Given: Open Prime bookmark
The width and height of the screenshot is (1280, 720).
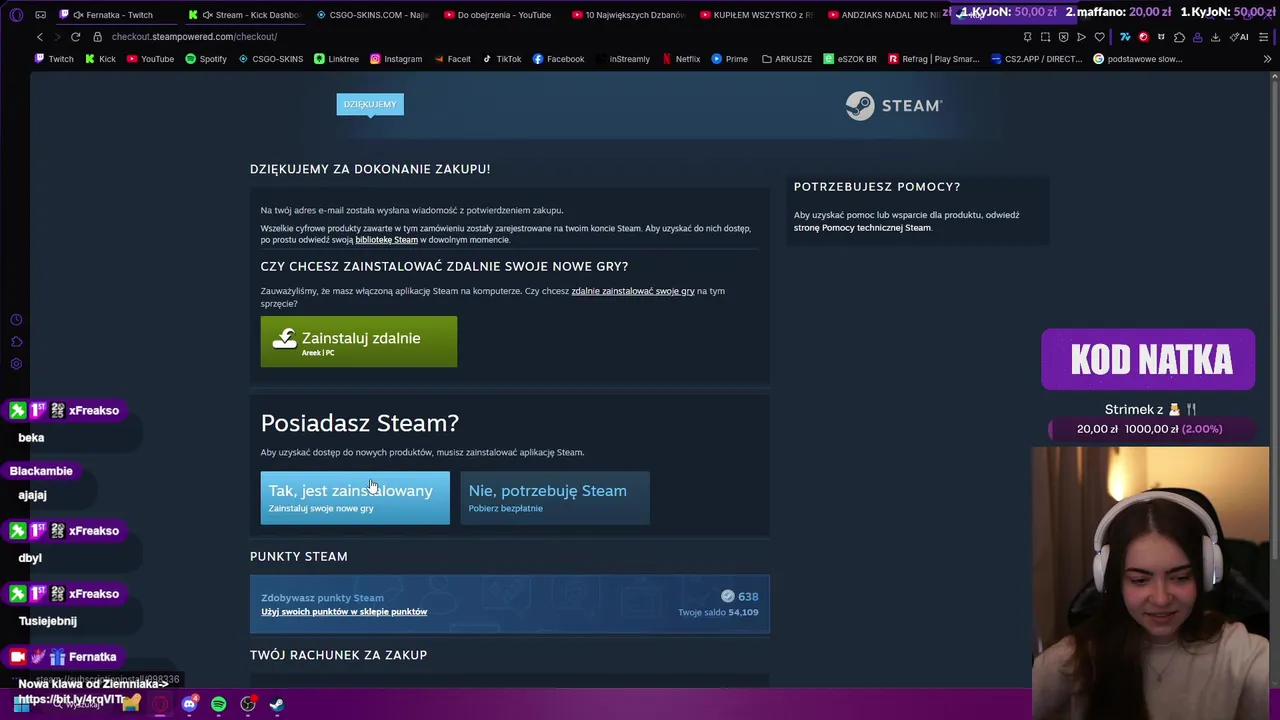Looking at the screenshot, I should 729,59.
